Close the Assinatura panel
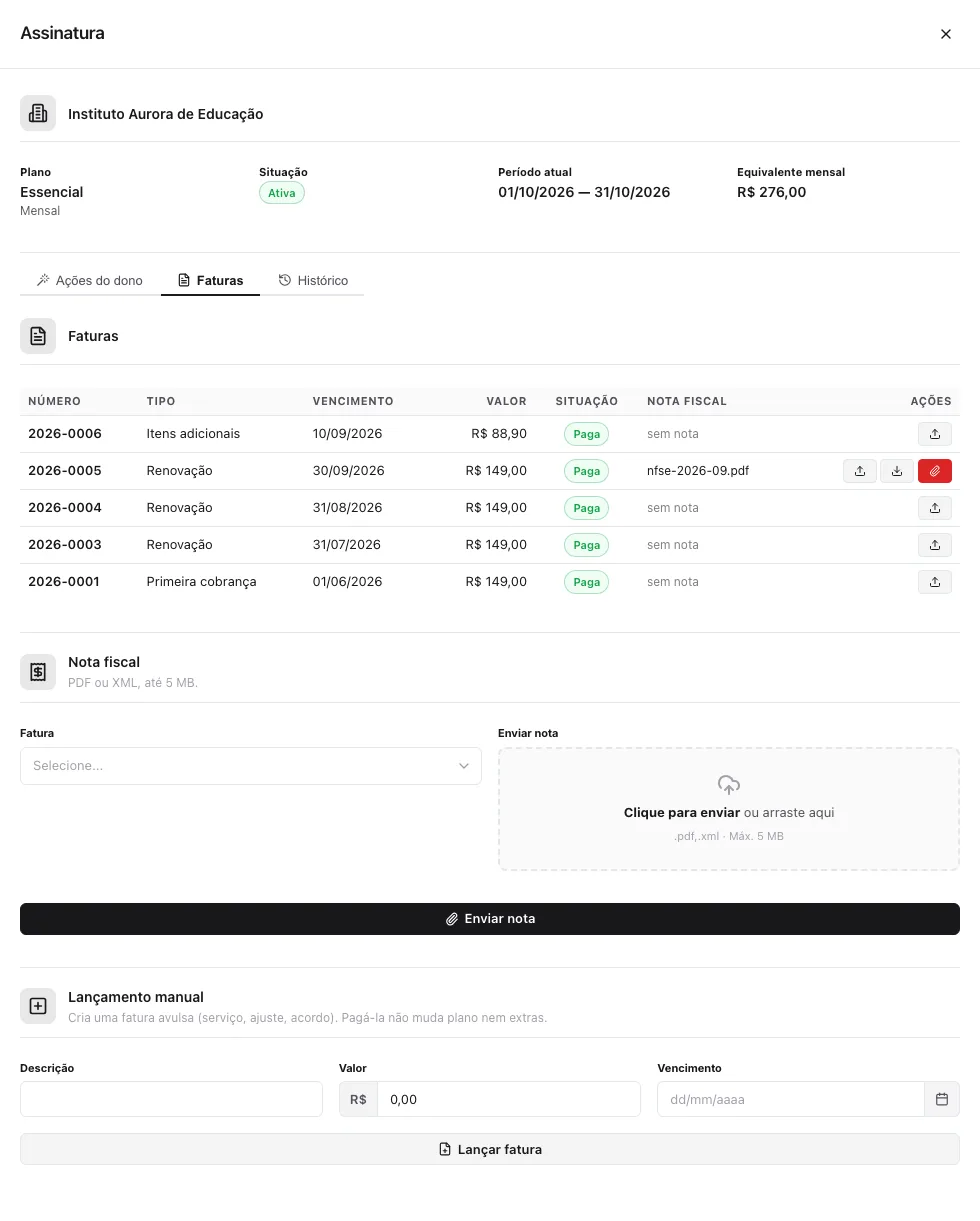 click(x=946, y=34)
